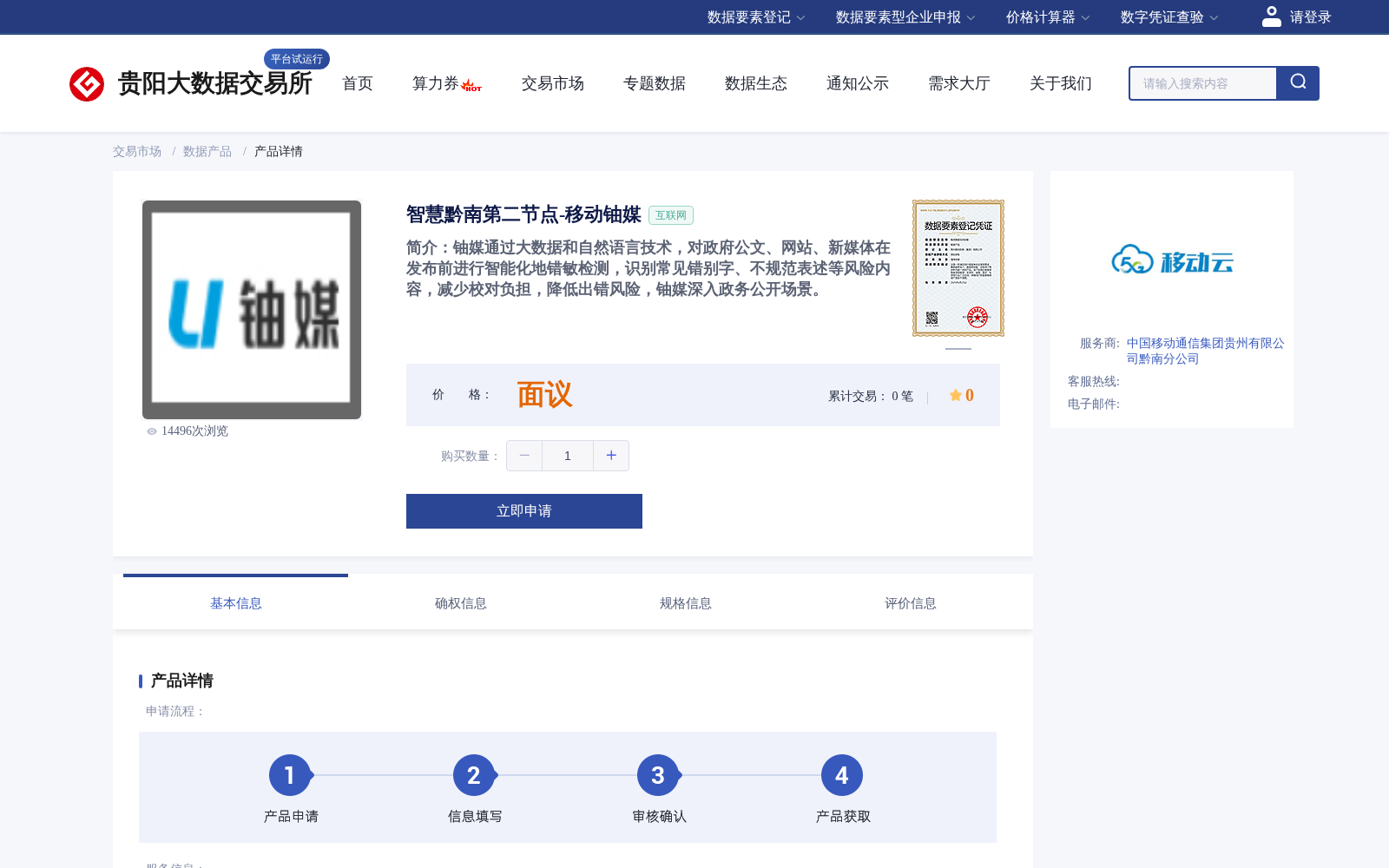1389x868 pixels.
Task: Click 14496次浏览 view count
Action: (194, 431)
